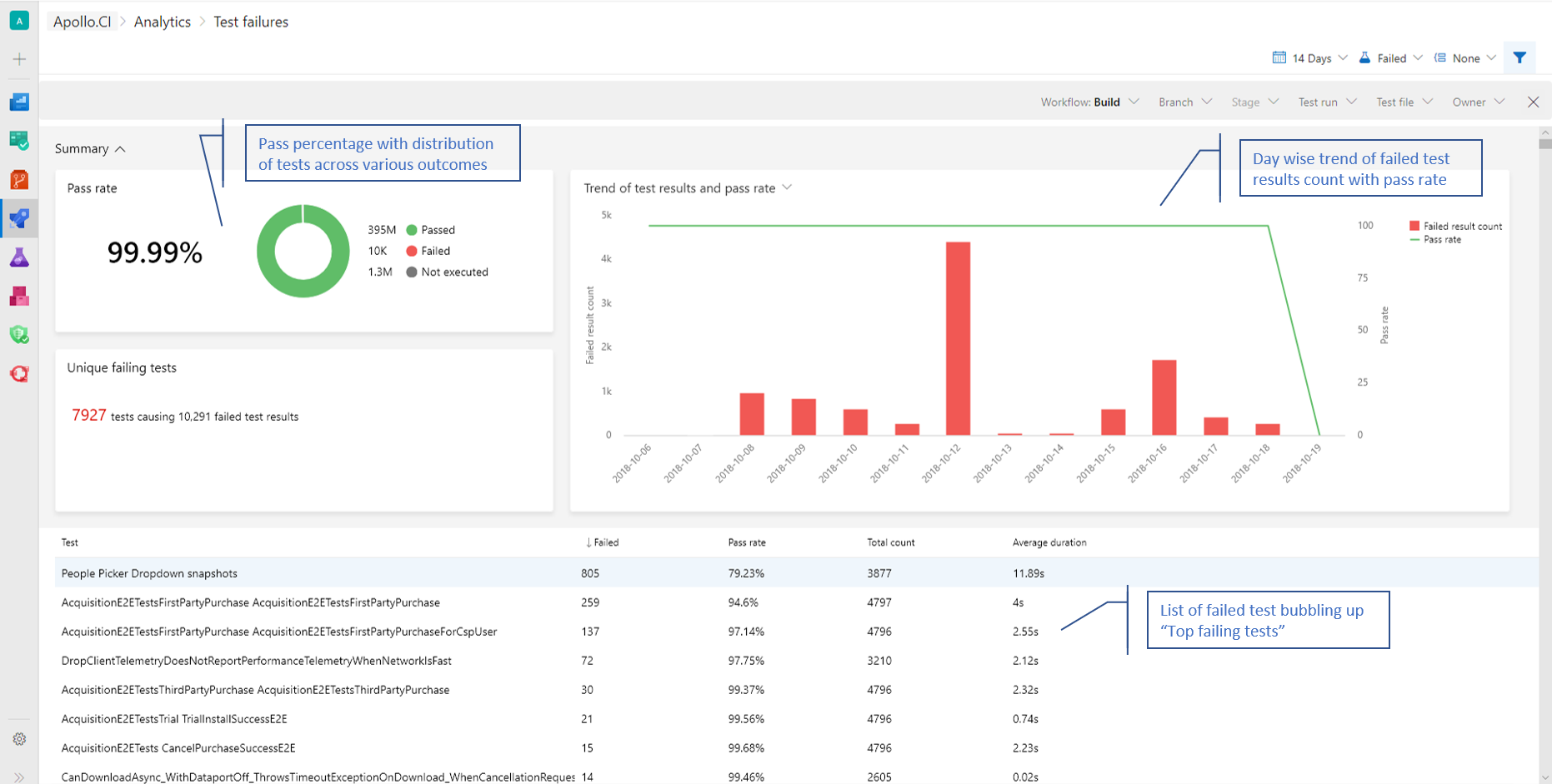This screenshot has height=784, width=1552.
Task: Open Test Plans flask icon
Action: [x=19, y=257]
